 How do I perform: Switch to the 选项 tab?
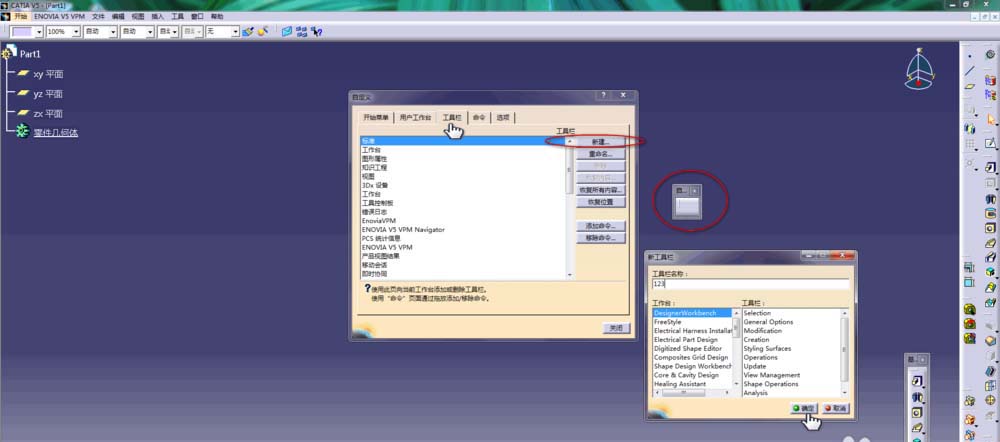[x=503, y=117]
